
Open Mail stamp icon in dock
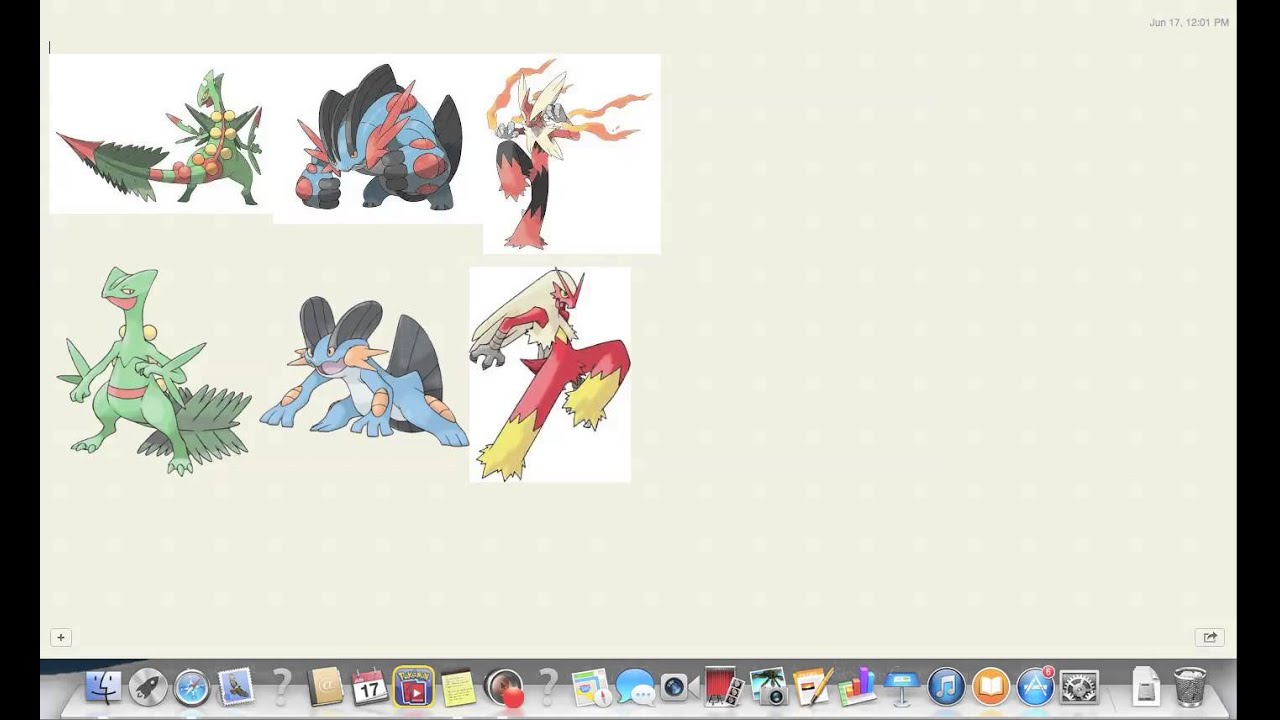click(x=236, y=687)
